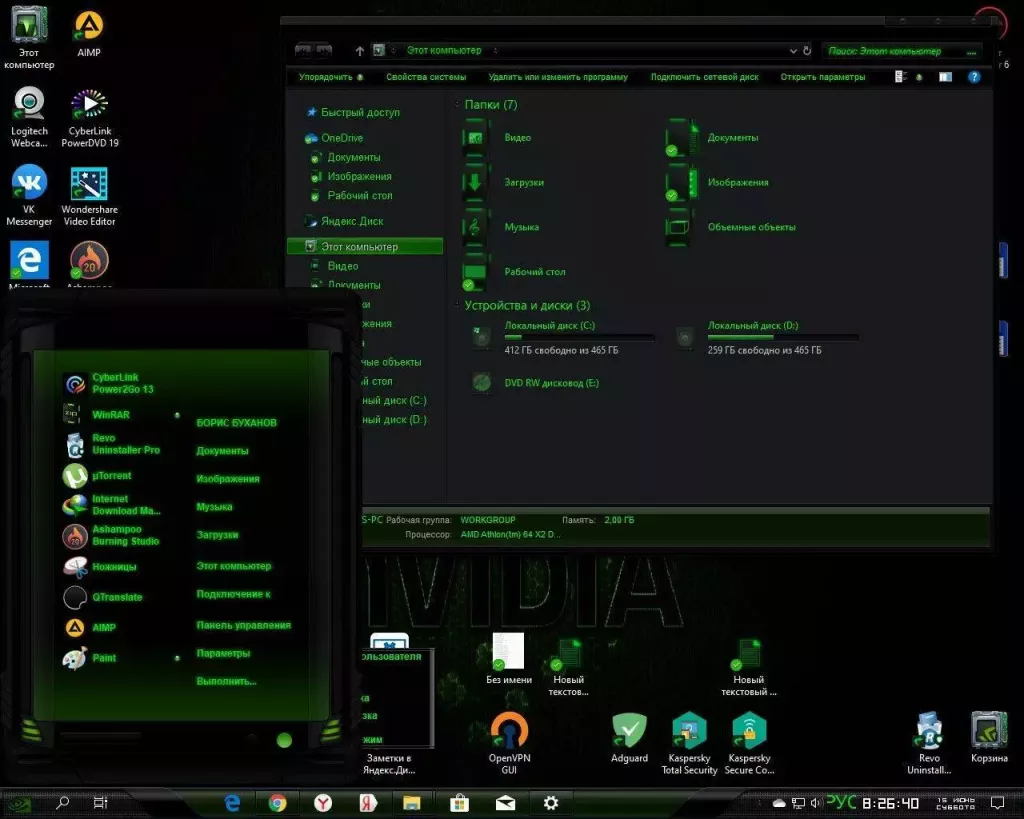Viewport: 1024px width, 819px height.
Task: Click Удалить или изменить программу
Action: click(x=558, y=77)
